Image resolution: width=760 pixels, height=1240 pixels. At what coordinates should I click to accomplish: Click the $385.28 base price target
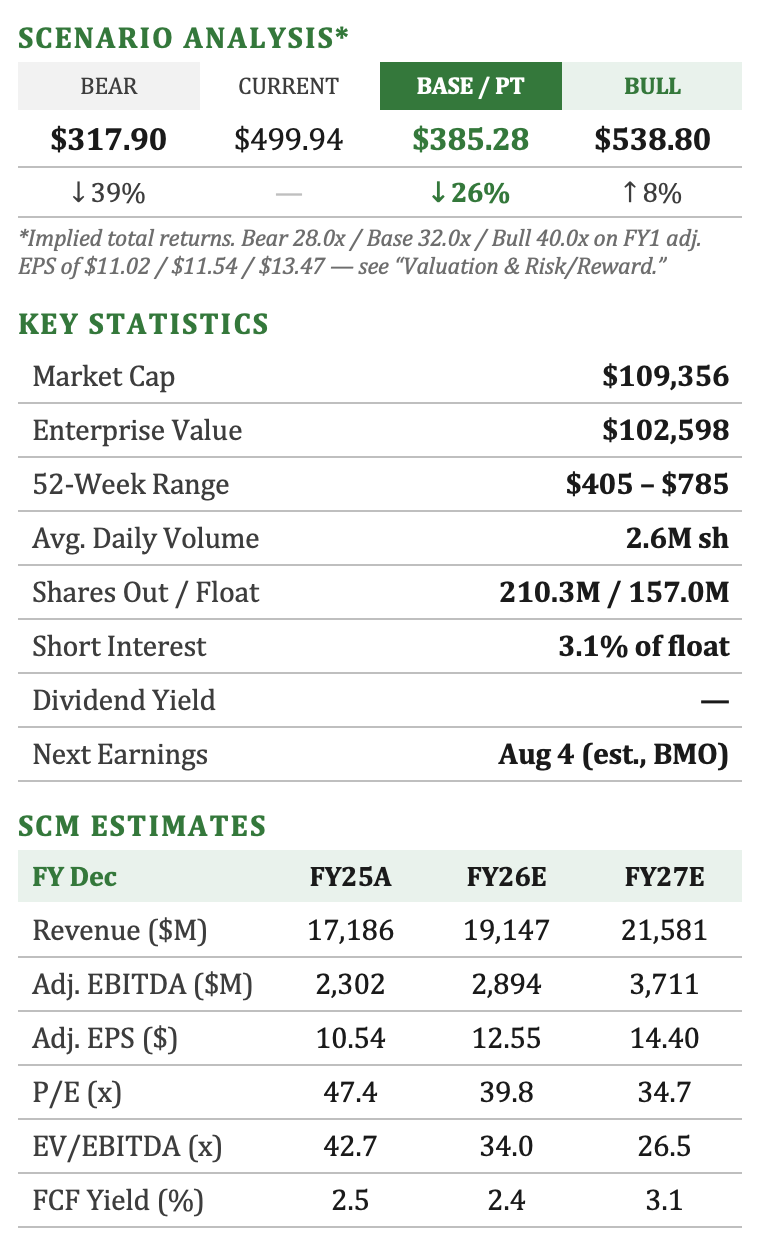(x=470, y=139)
